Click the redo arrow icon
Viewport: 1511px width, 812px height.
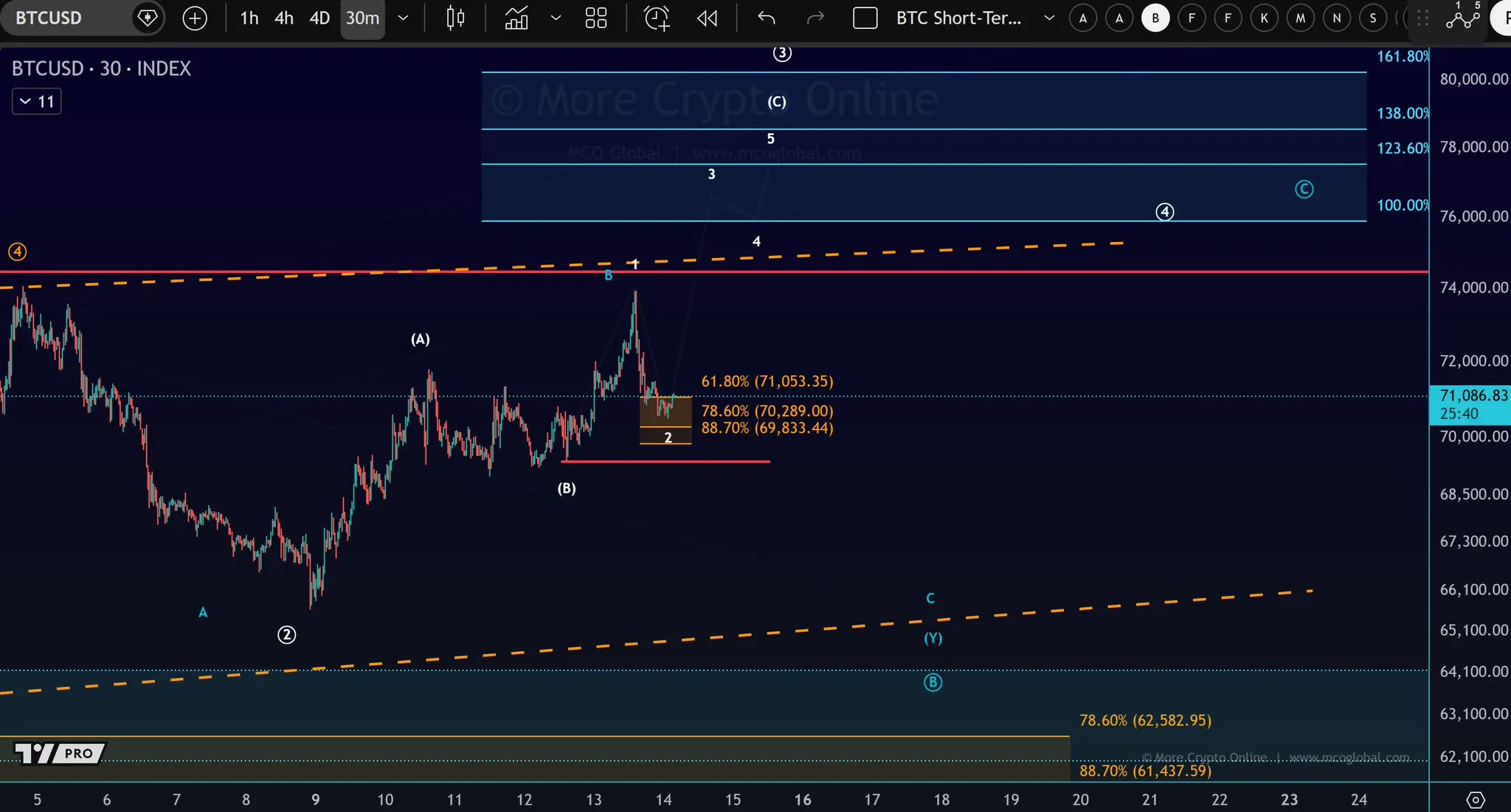coord(815,18)
